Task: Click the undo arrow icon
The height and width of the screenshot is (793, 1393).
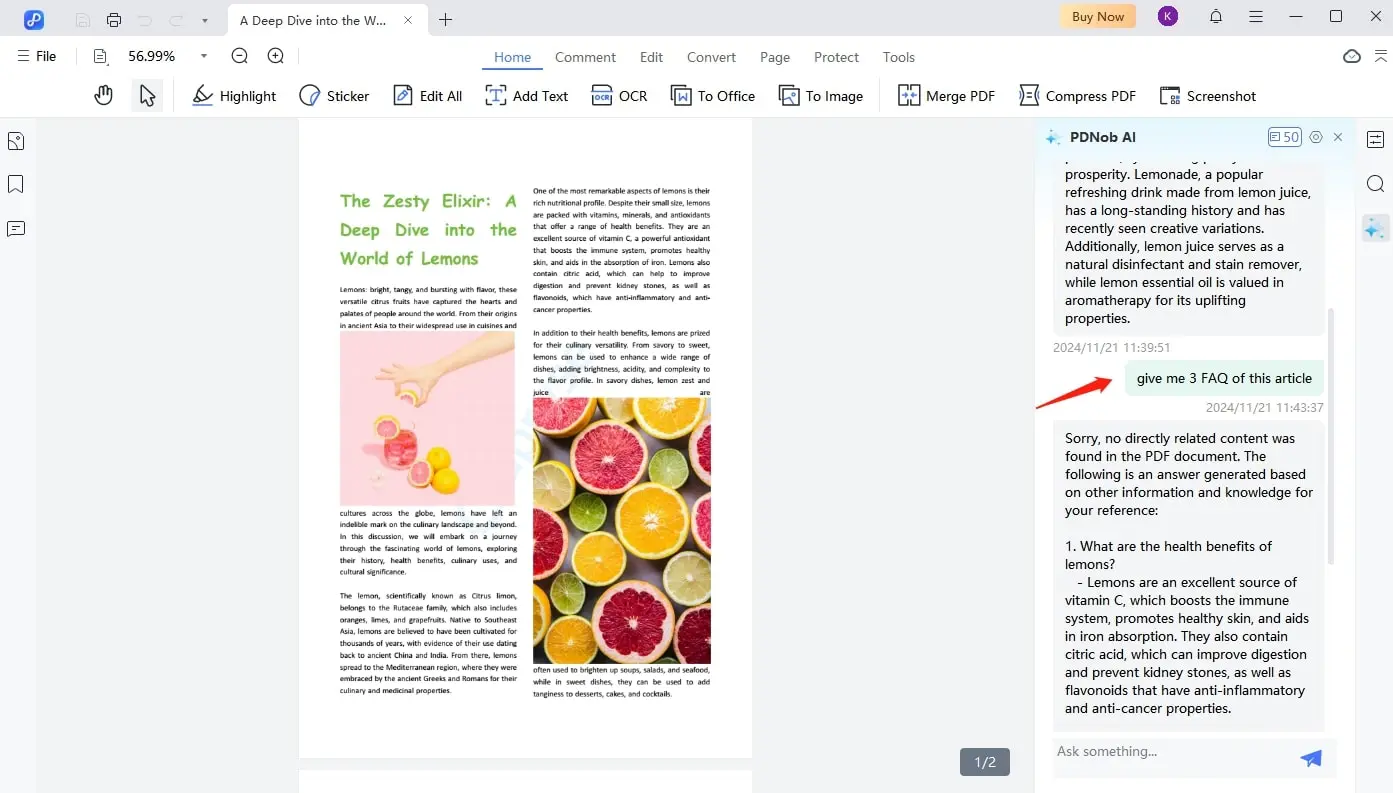Action: tap(145, 20)
